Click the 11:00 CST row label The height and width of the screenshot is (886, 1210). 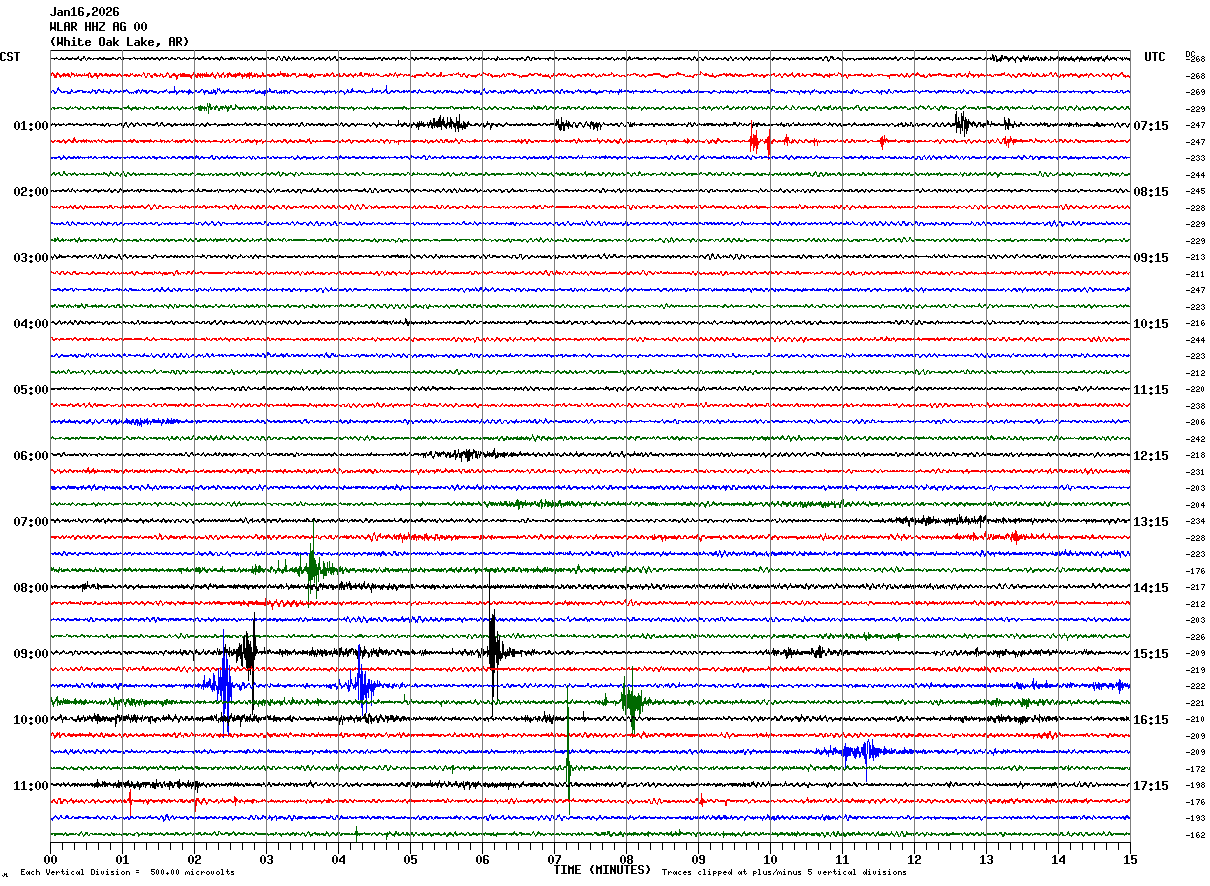pyautogui.click(x=30, y=786)
